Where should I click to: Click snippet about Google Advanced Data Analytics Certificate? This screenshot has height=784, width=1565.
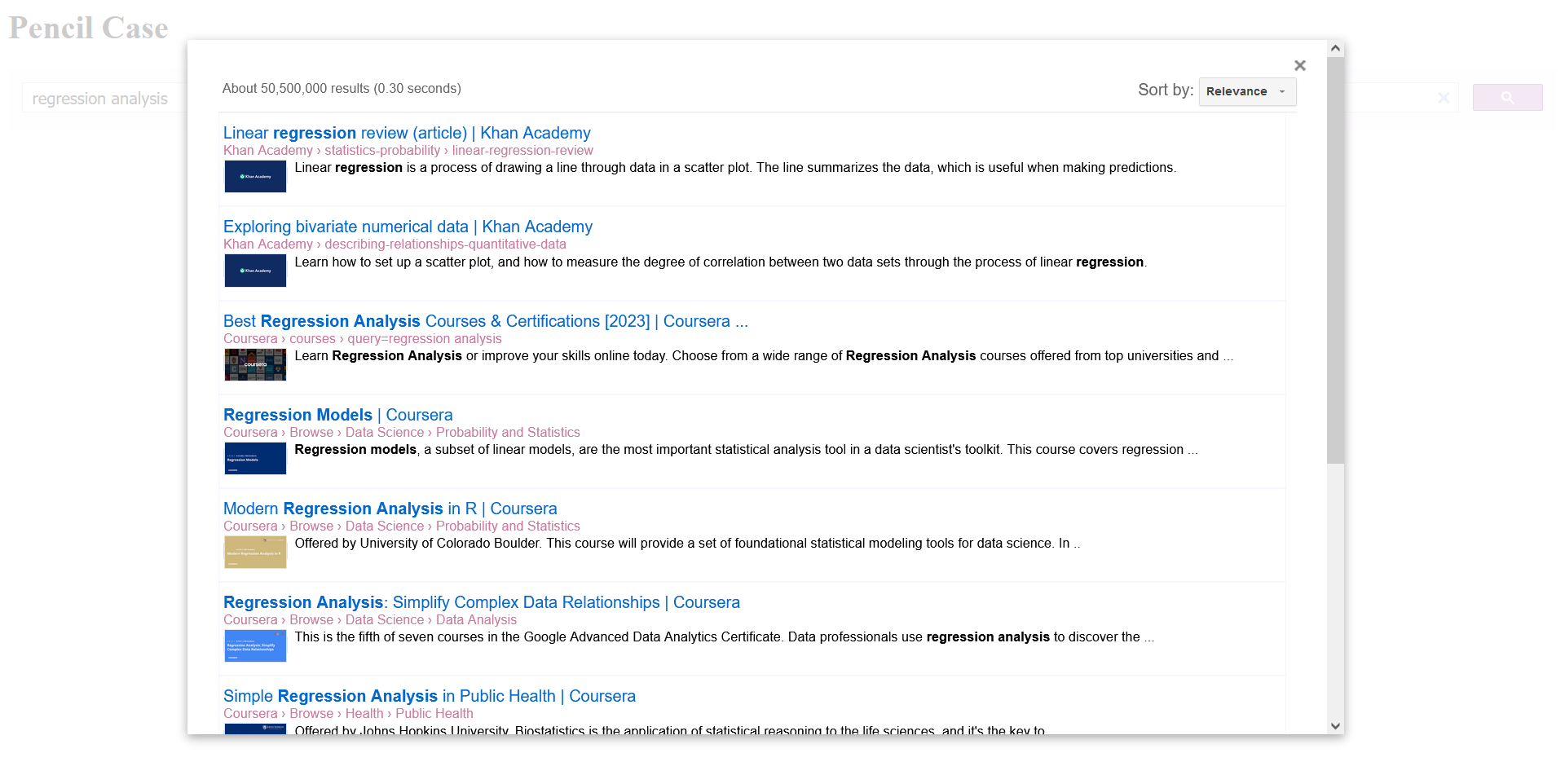point(724,637)
